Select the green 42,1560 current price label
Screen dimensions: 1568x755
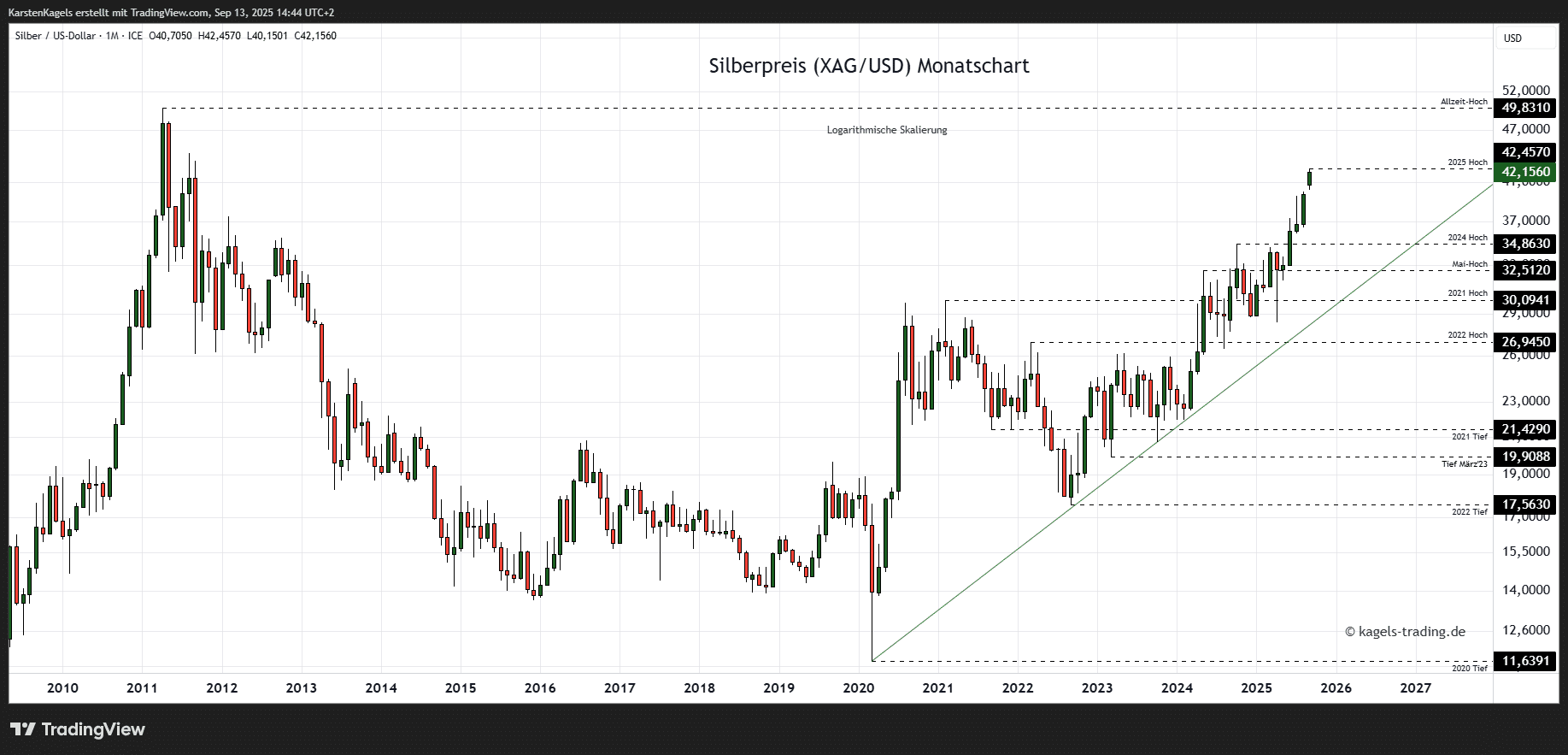tap(1525, 172)
